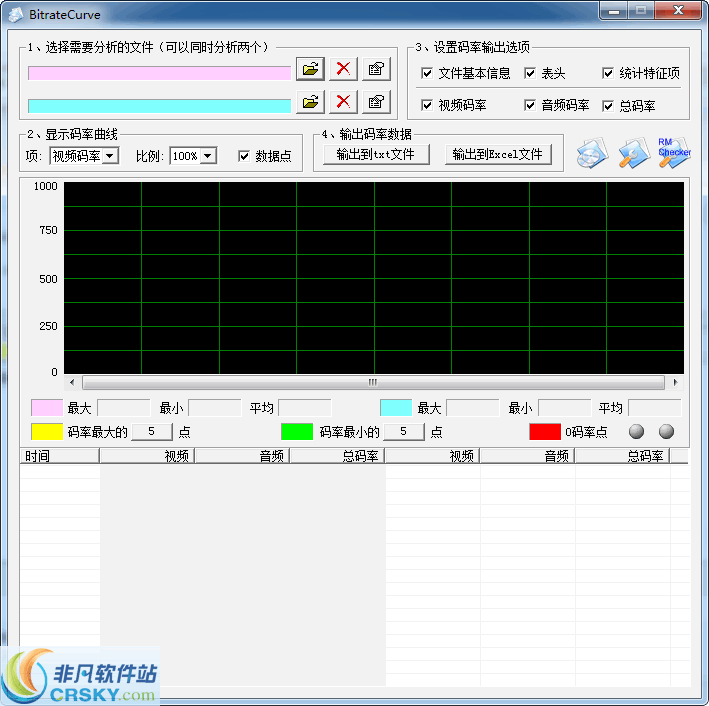Open file browser for the cyan second file

[310, 102]
